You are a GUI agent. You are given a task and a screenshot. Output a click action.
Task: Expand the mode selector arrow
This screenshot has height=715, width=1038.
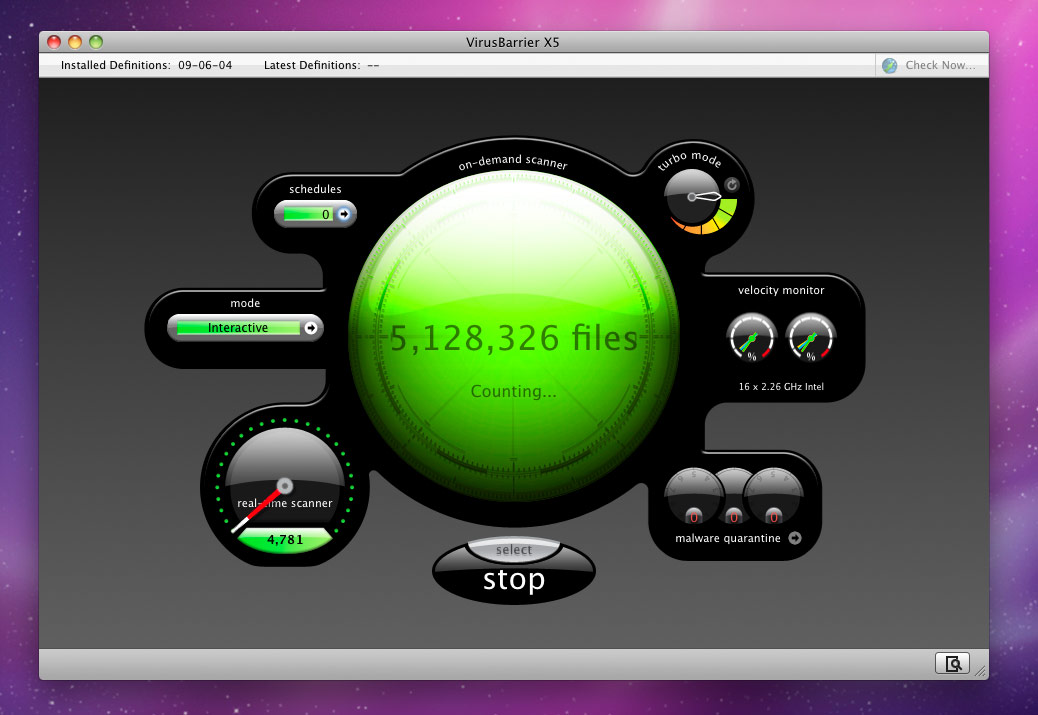pyautogui.click(x=311, y=328)
